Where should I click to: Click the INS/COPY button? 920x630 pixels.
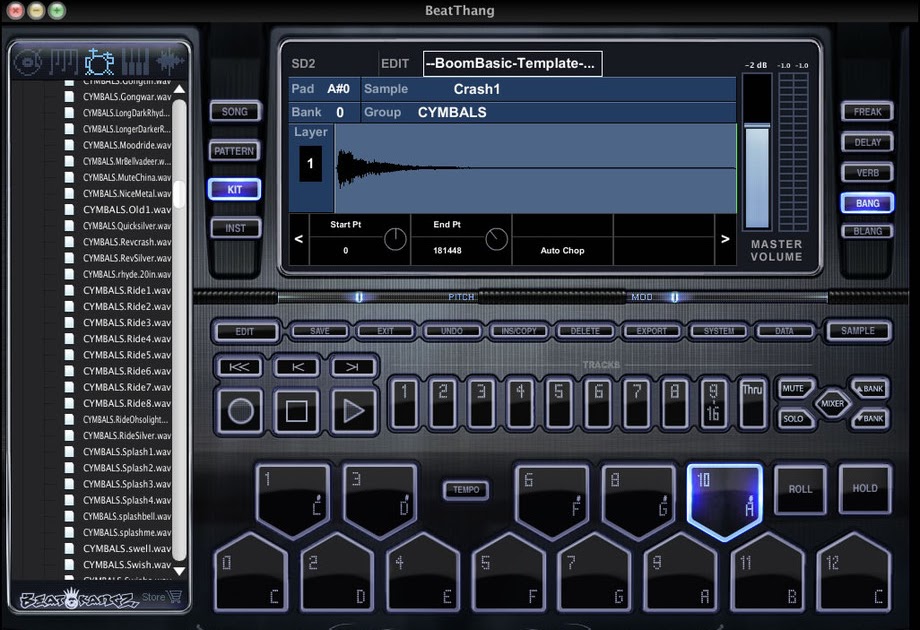pos(519,331)
